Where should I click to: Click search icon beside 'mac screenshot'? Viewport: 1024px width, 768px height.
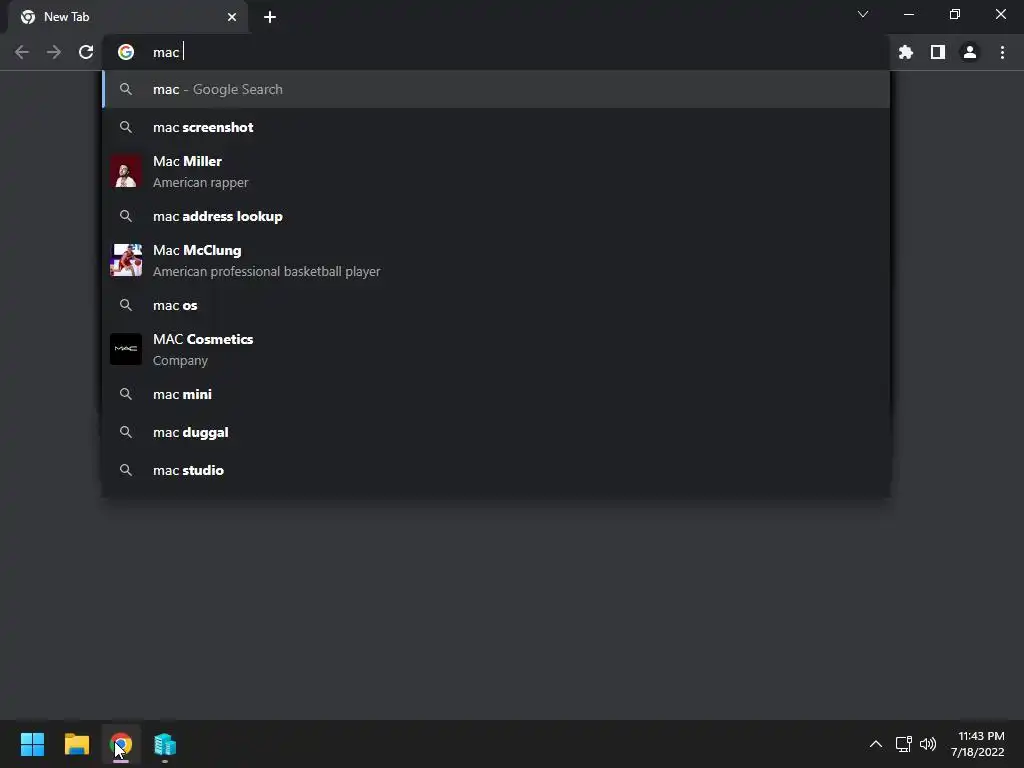tap(126, 127)
